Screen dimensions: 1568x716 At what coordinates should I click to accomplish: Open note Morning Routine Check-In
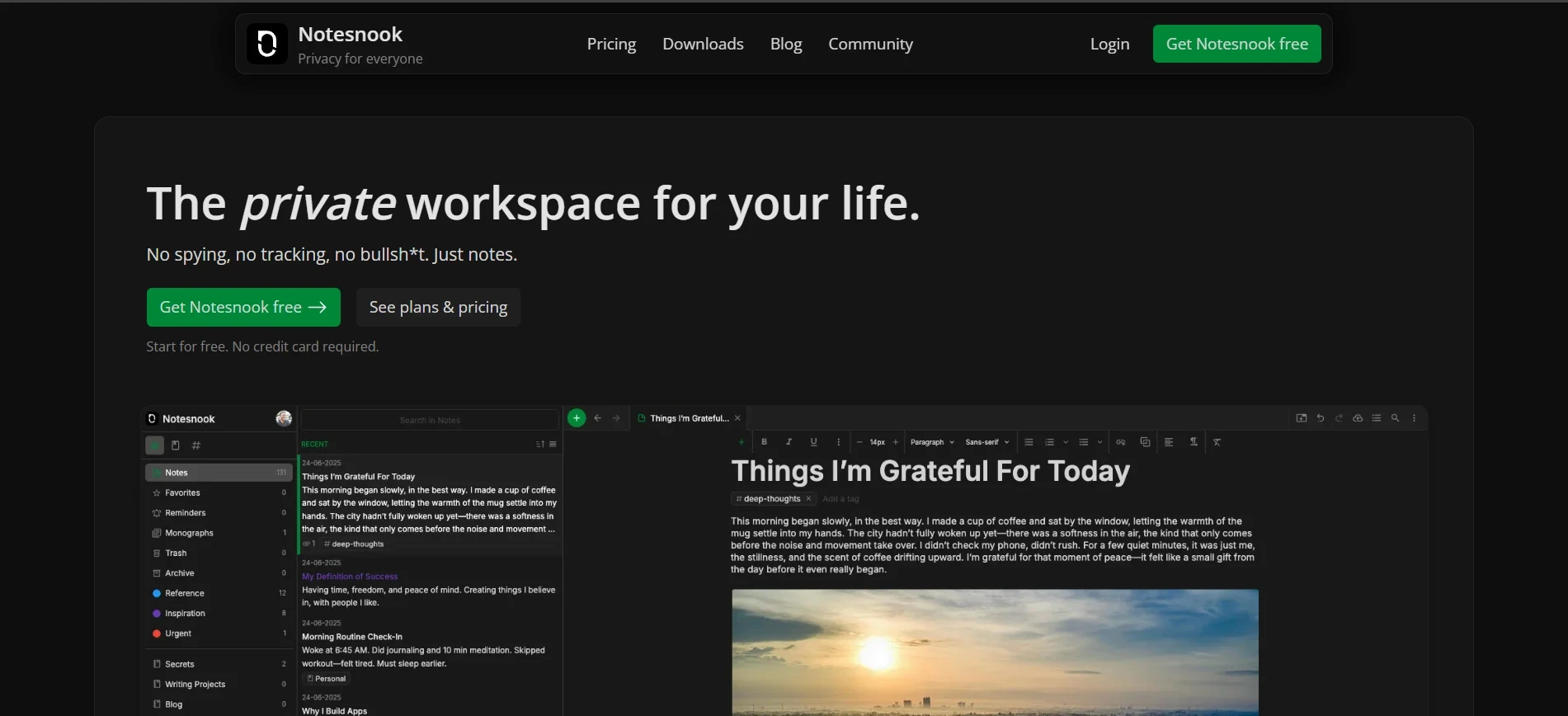click(430, 652)
